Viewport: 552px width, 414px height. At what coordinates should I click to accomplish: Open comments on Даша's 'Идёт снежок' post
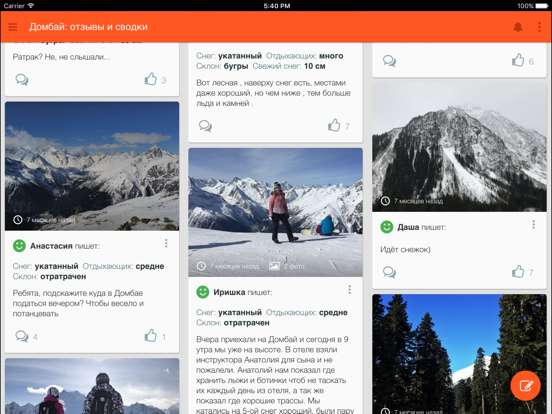pos(389,272)
